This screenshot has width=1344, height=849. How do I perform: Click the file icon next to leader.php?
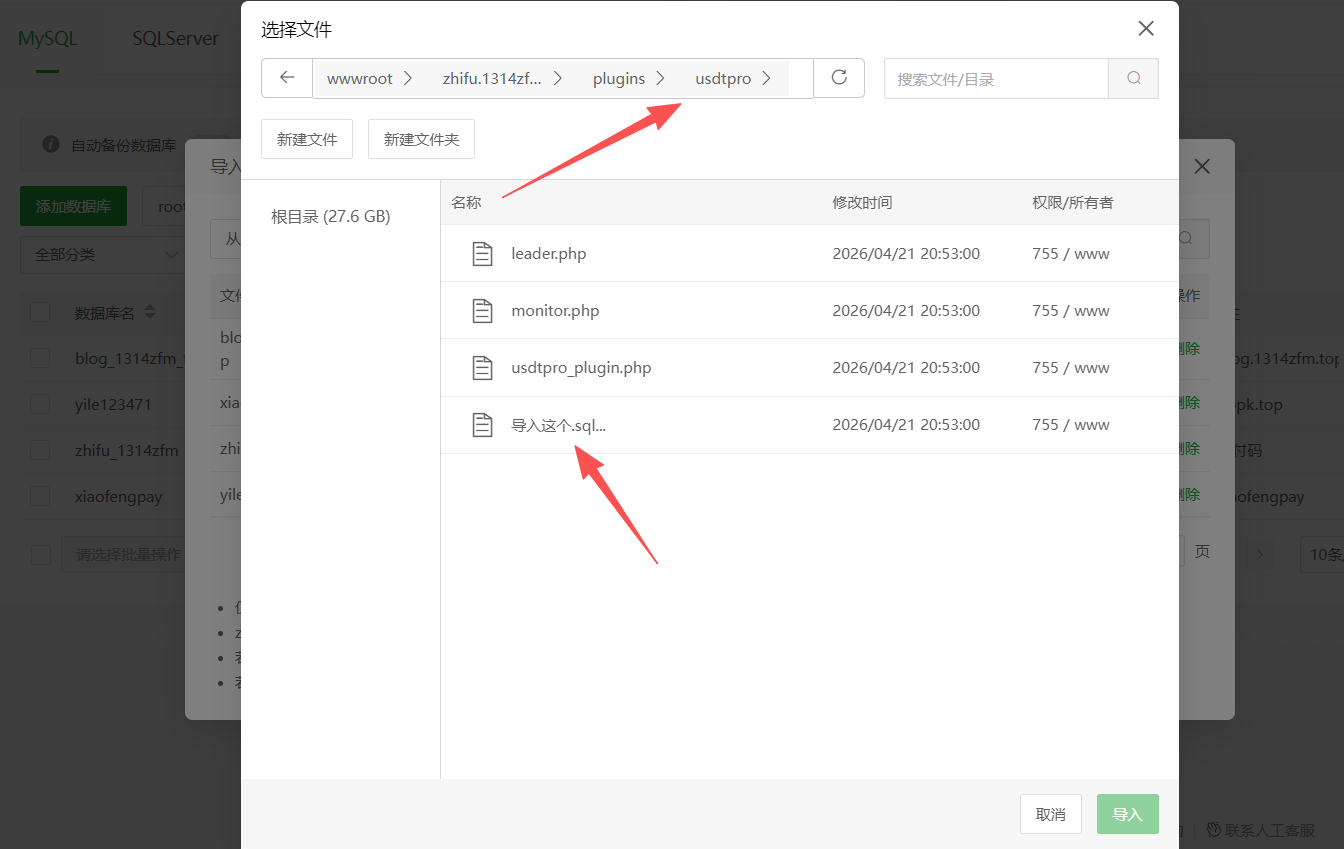pos(483,253)
